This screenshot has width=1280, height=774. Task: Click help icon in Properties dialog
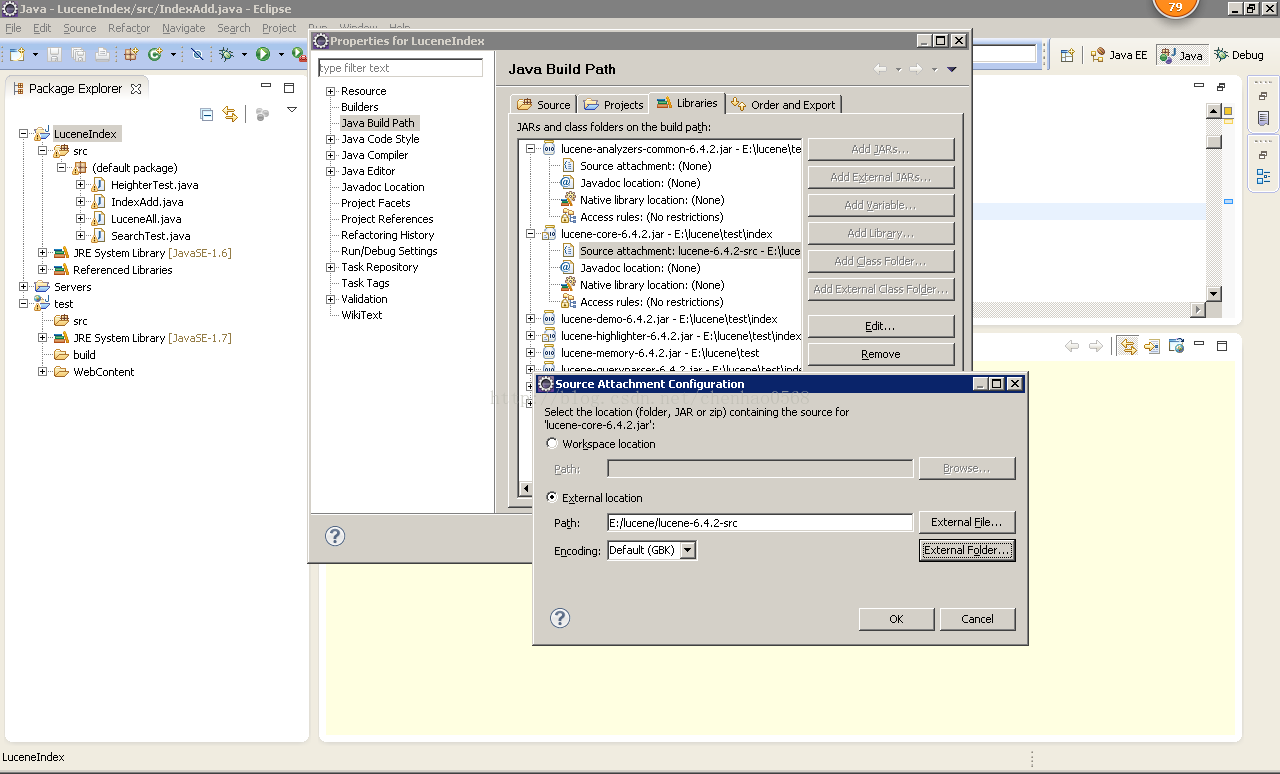[335, 536]
